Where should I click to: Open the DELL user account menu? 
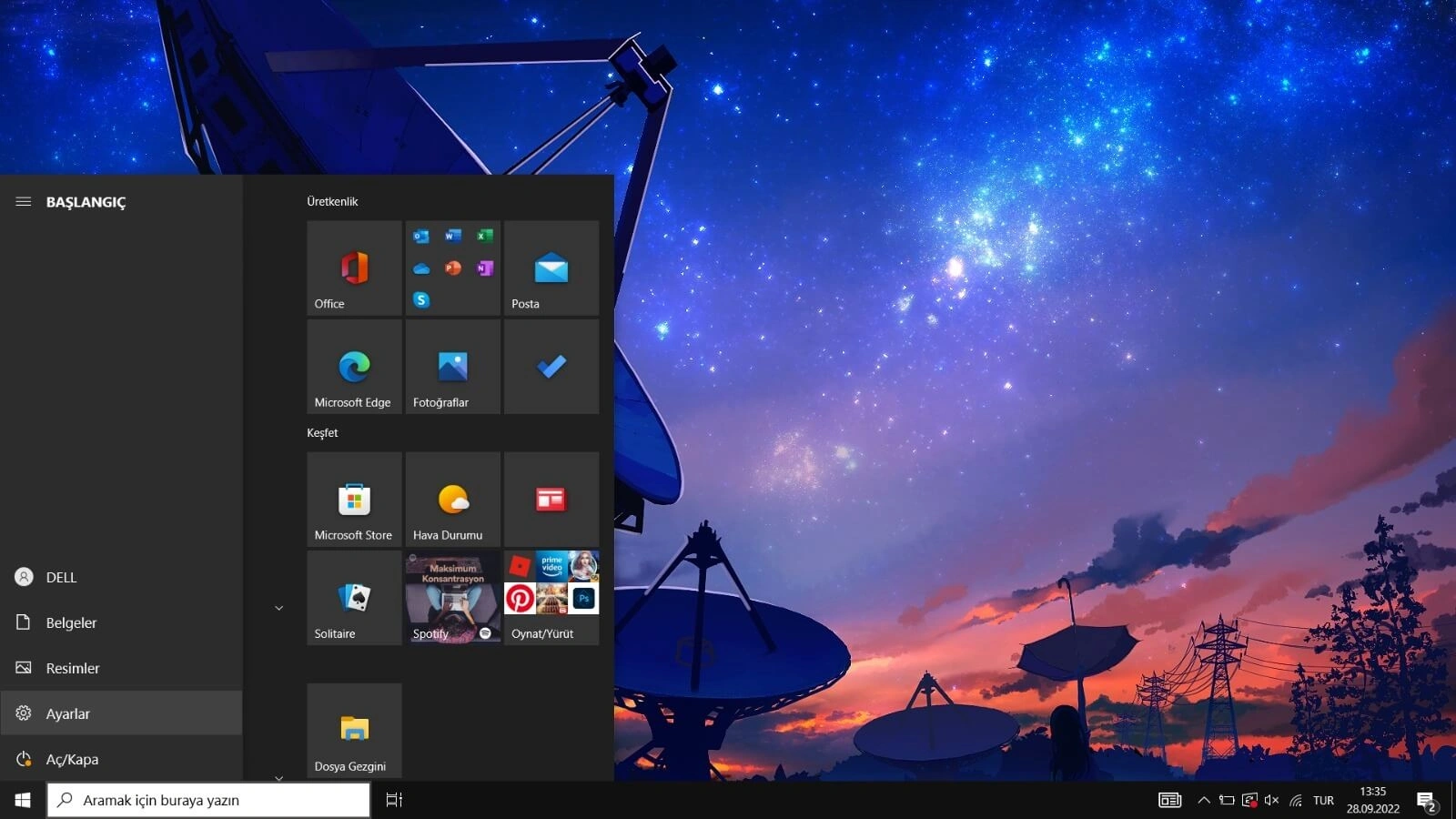(121, 577)
